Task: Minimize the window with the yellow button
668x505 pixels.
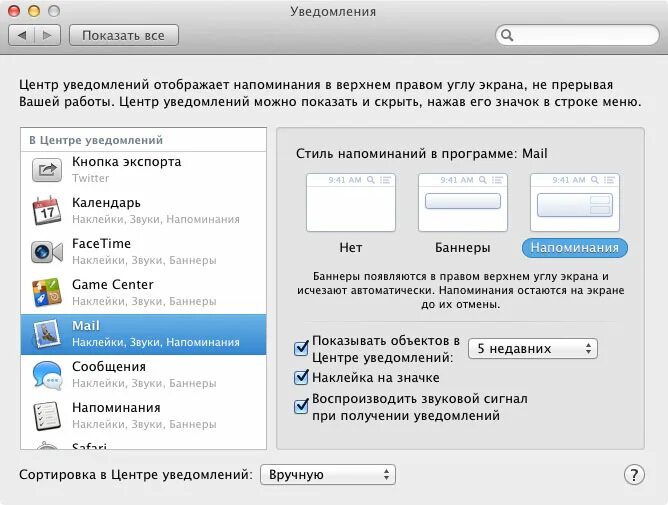Action: (34, 11)
